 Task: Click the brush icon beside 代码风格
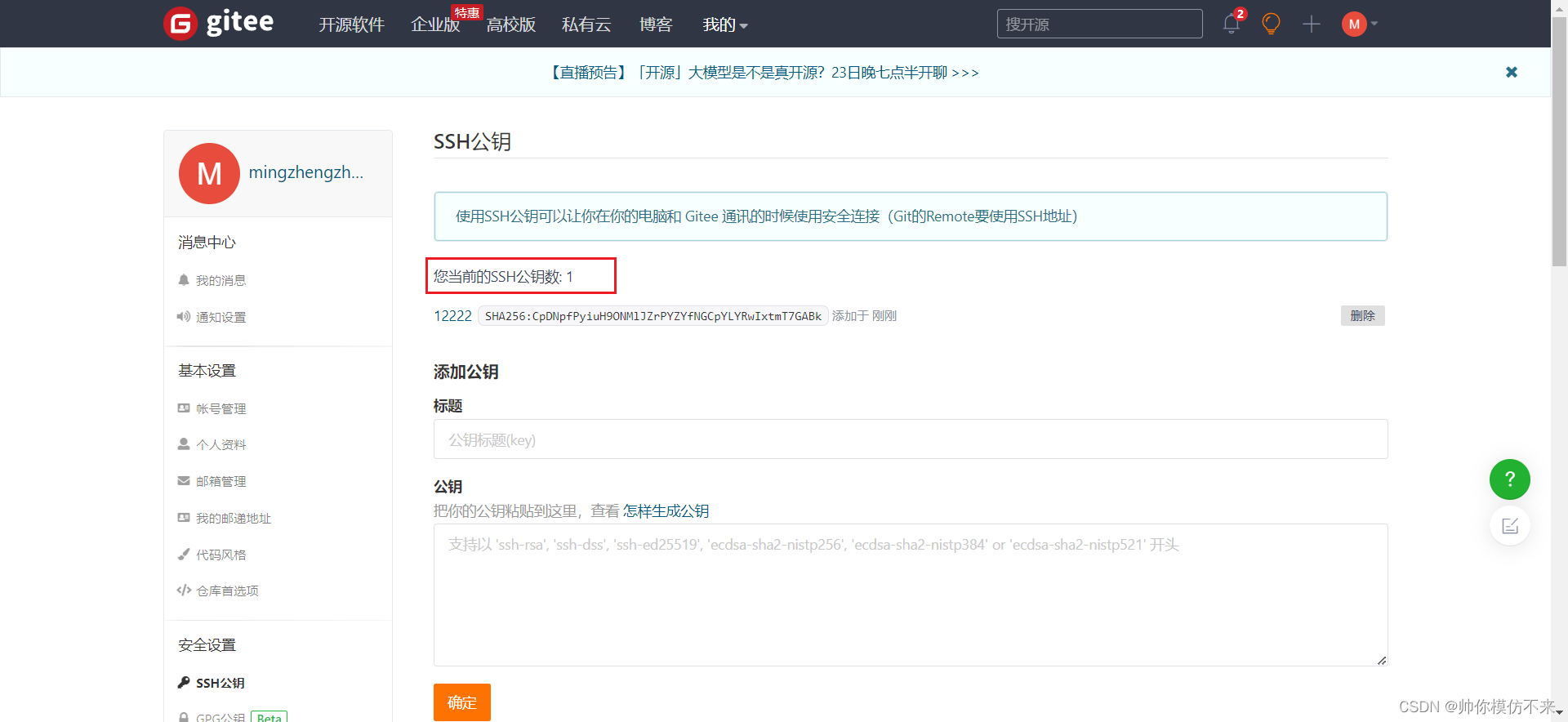[184, 554]
